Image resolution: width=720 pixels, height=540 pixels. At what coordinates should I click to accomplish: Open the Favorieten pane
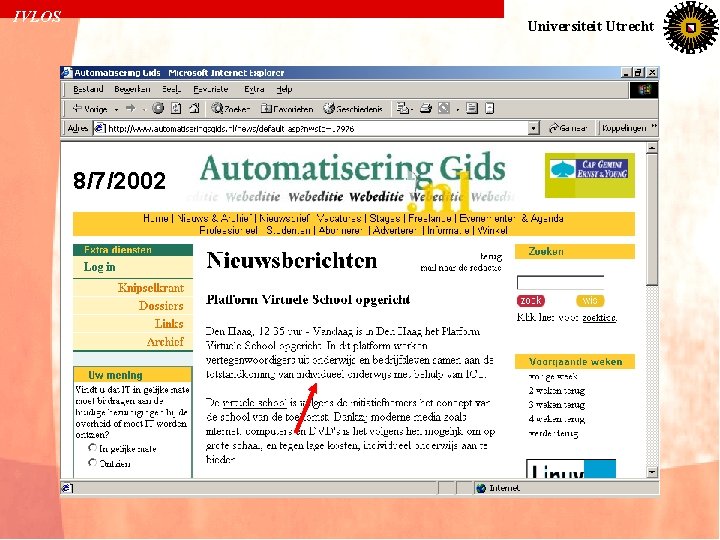click(x=287, y=109)
